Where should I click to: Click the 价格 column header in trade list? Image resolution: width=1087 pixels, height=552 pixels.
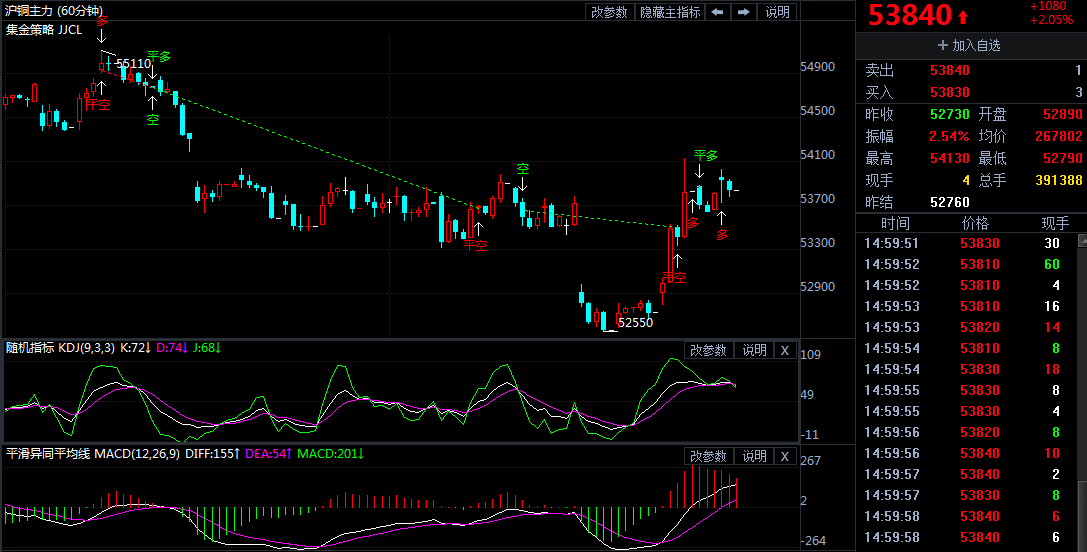974,223
